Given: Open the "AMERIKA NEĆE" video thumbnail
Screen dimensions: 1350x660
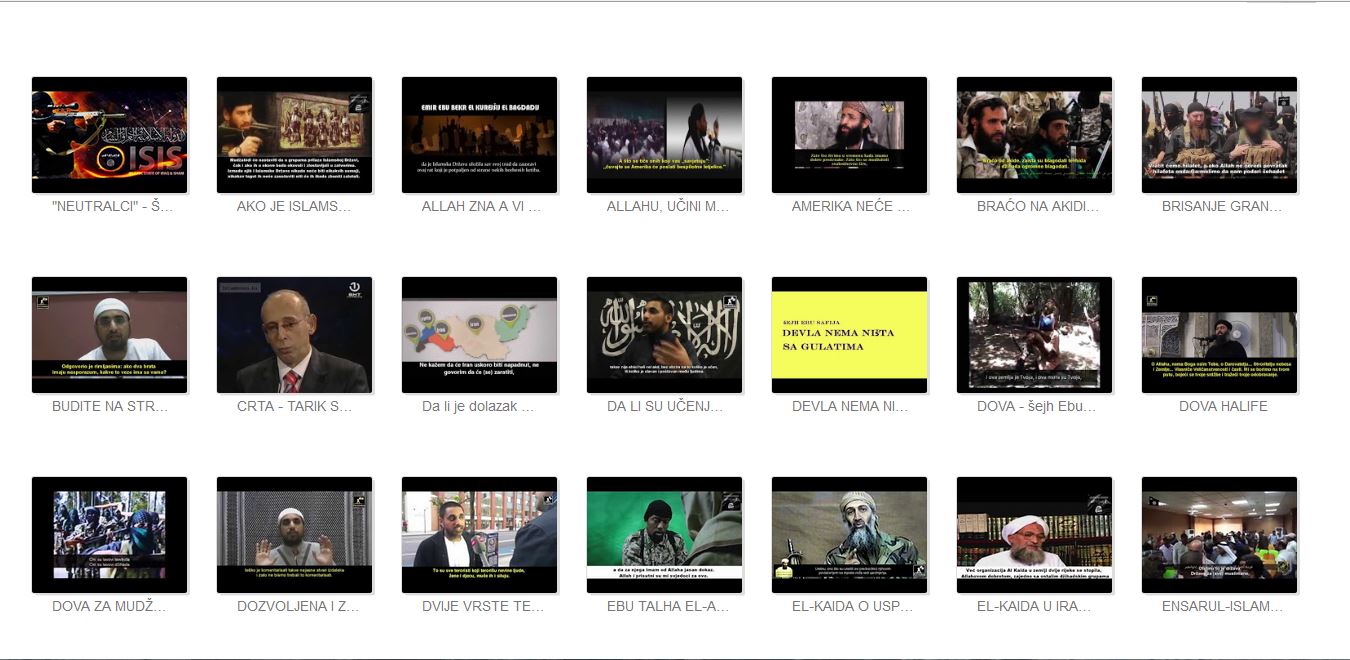Looking at the screenshot, I should 849,135.
